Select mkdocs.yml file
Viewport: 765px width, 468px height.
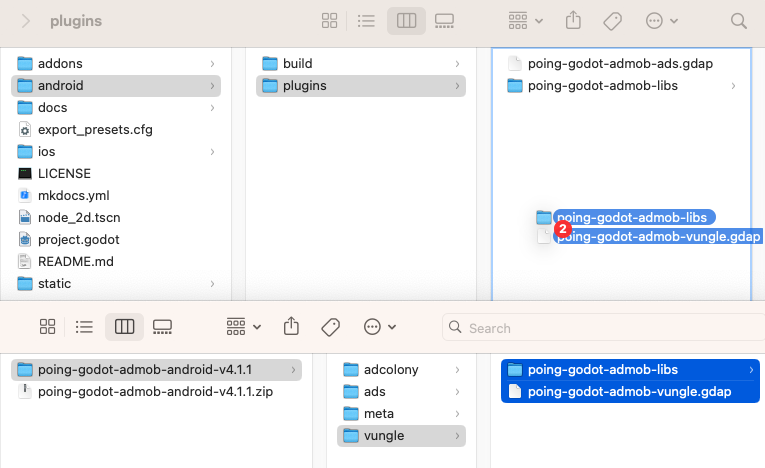click(116, 195)
